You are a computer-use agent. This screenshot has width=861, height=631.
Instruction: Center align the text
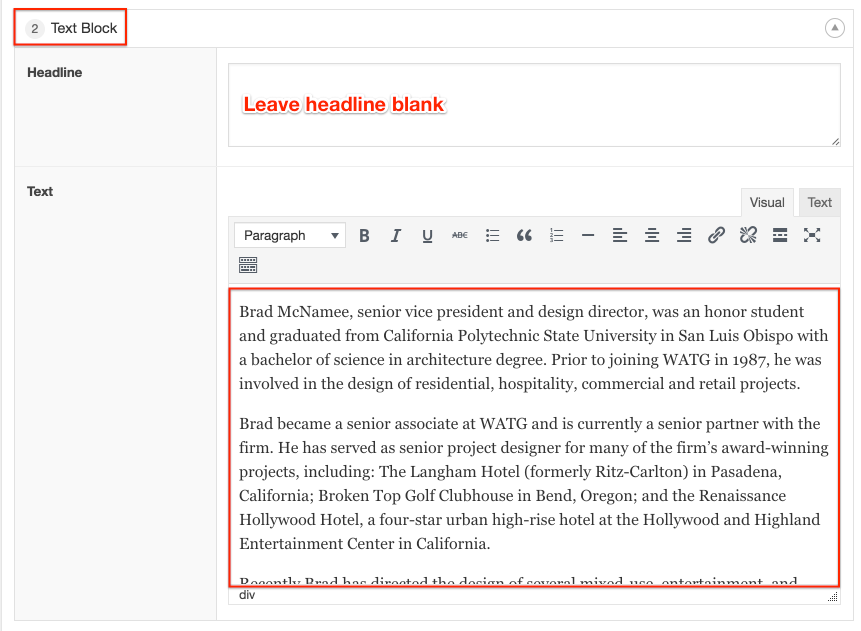pyautogui.click(x=652, y=236)
